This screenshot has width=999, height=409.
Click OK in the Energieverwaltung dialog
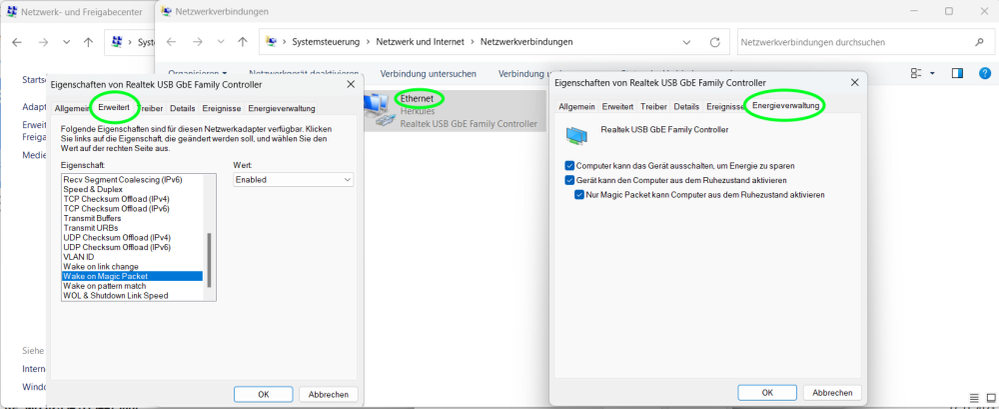(767, 393)
